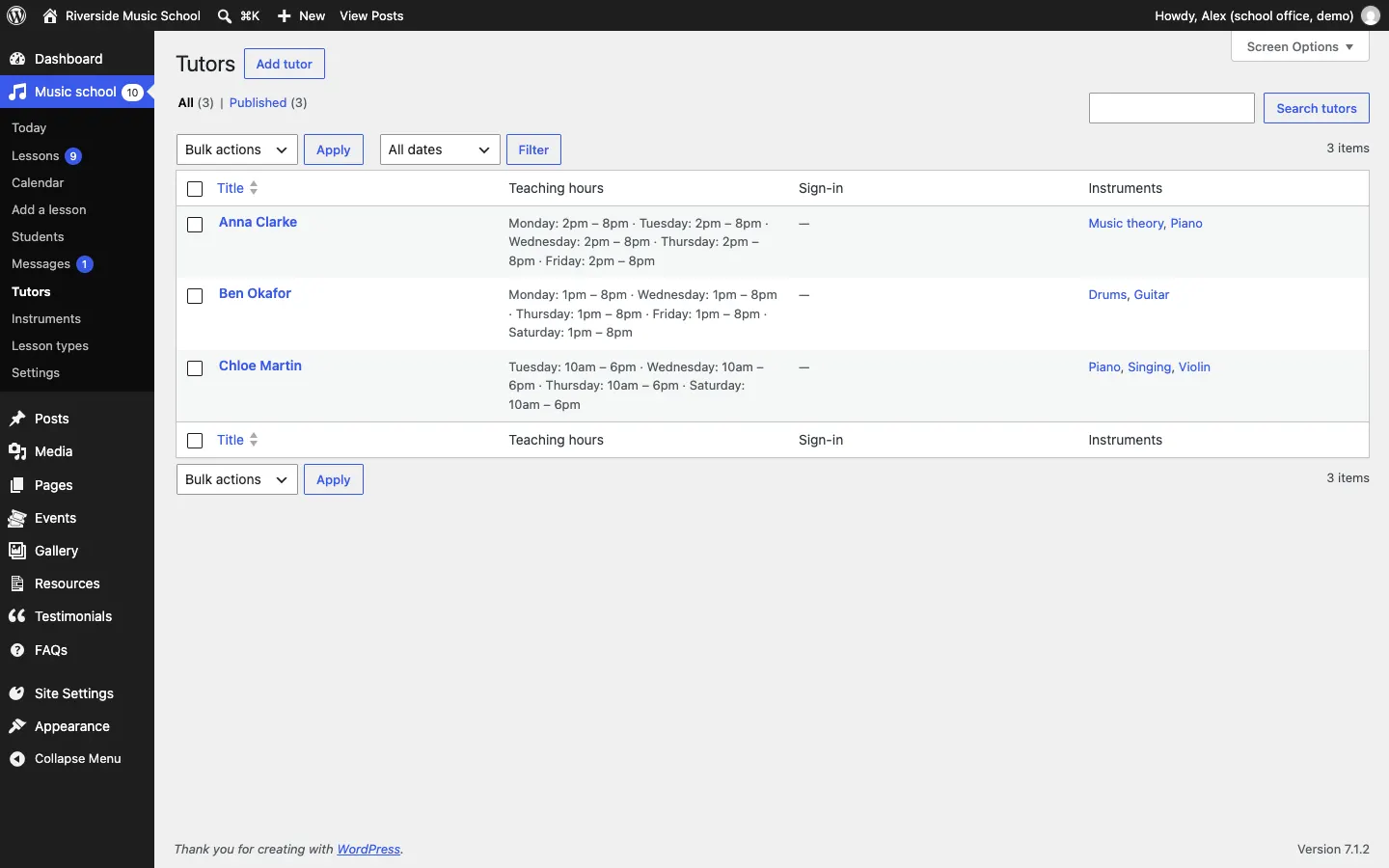The image size is (1389, 868).
Task: Click the user avatar icon
Action: [1371, 15]
